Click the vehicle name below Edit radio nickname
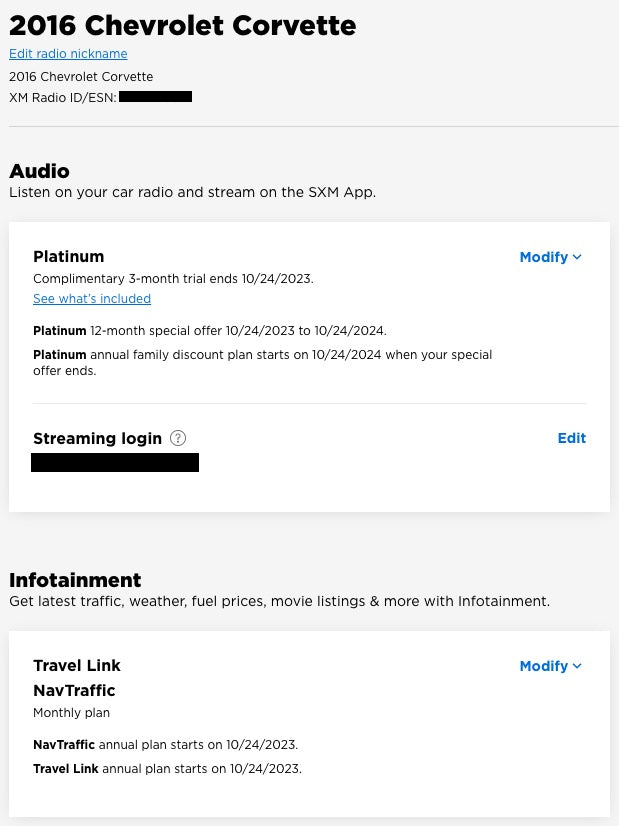619x826 pixels. [81, 77]
